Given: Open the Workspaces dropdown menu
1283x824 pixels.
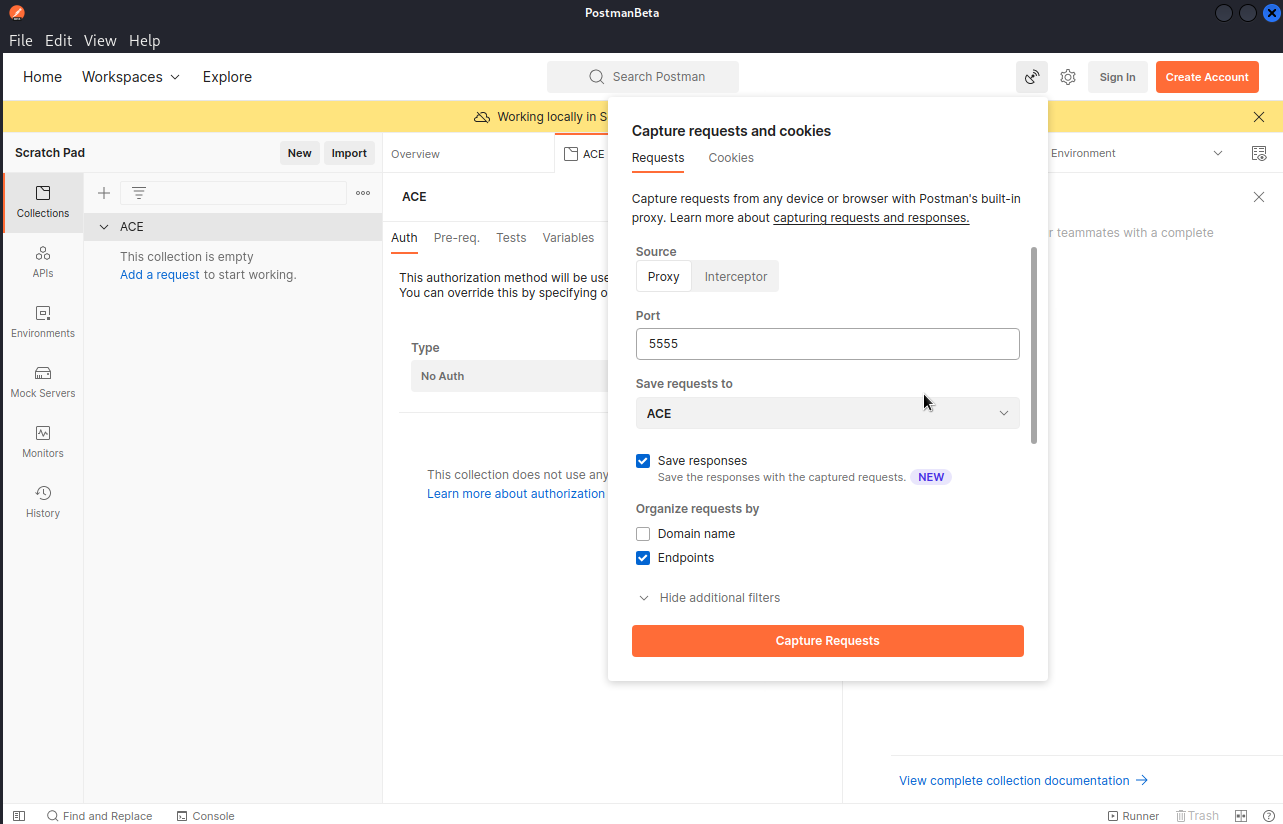Looking at the screenshot, I should coord(131,77).
